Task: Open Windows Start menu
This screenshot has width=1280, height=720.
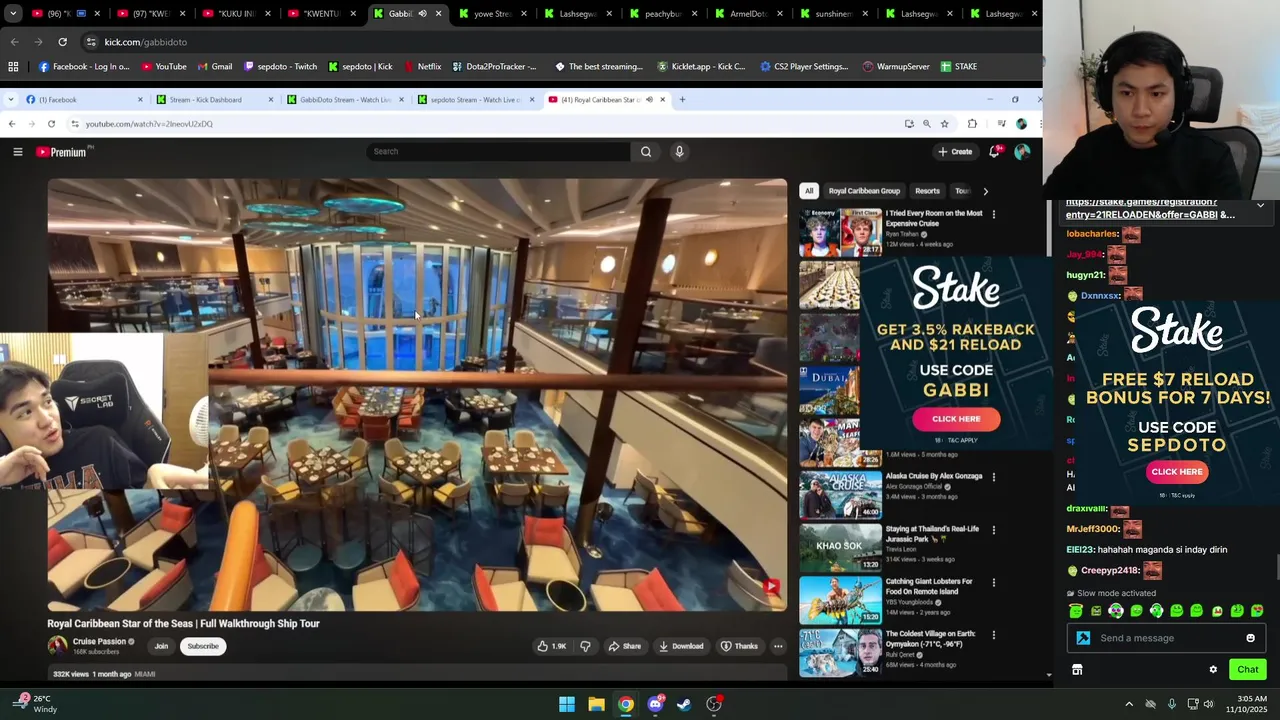Action: (x=567, y=704)
